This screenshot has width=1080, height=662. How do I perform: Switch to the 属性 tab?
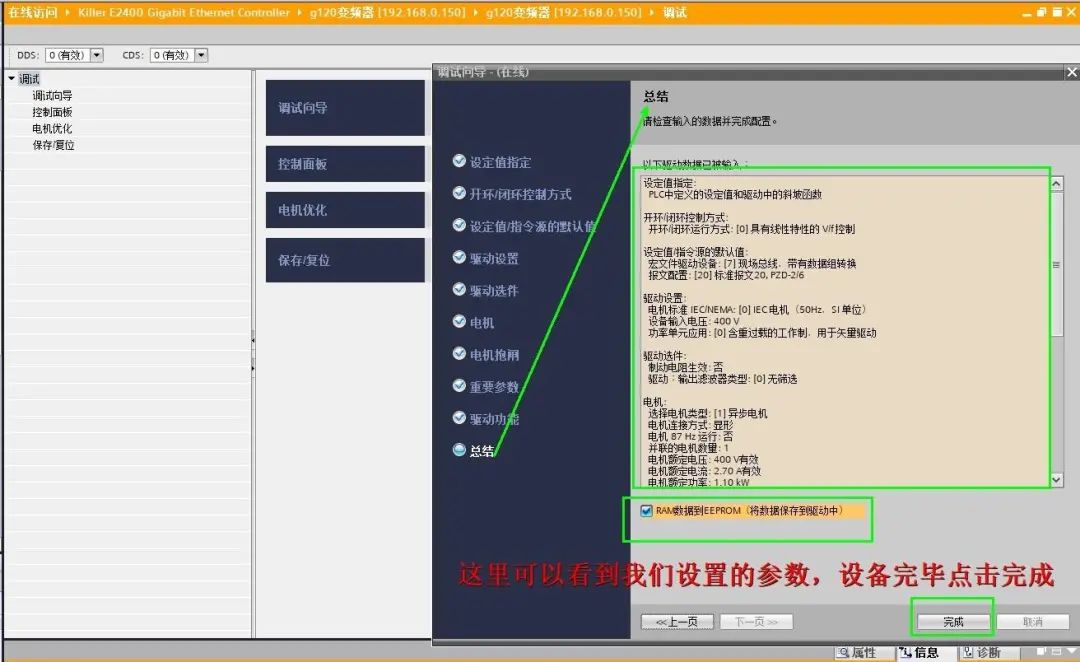pyautogui.click(x=864, y=652)
